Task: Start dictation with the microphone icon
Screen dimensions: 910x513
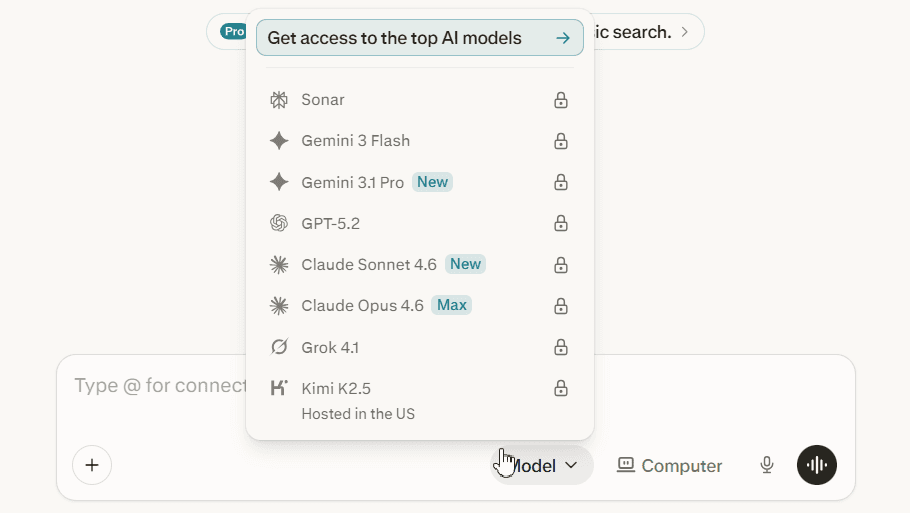Action: click(x=767, y=465)
